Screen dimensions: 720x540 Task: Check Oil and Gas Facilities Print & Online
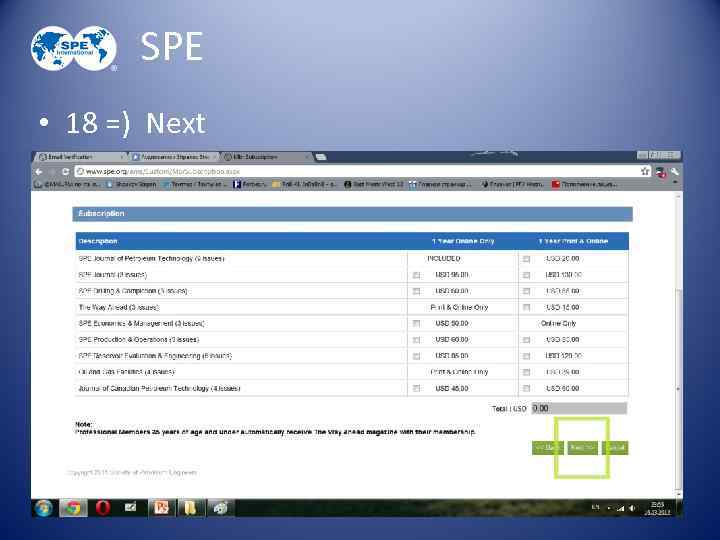526,372
